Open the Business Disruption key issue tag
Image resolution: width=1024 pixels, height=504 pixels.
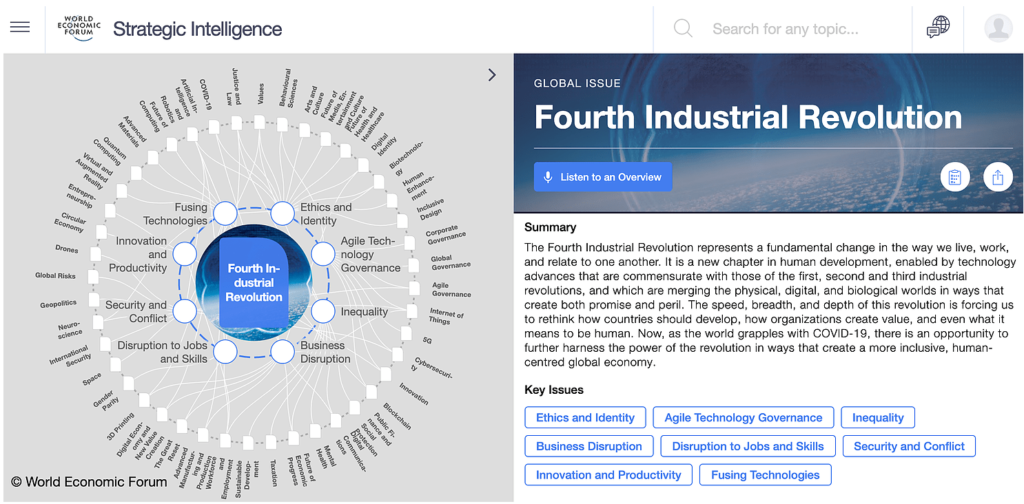[589, 446]
